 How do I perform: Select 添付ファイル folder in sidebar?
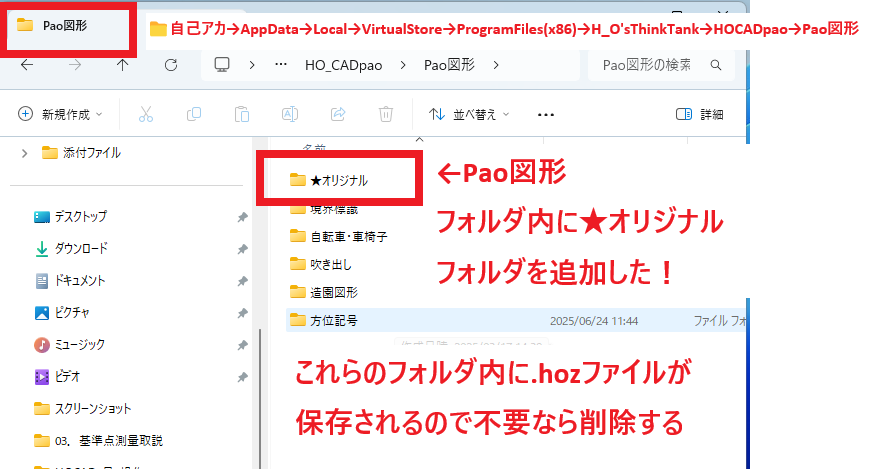click(x=81, y=153)
